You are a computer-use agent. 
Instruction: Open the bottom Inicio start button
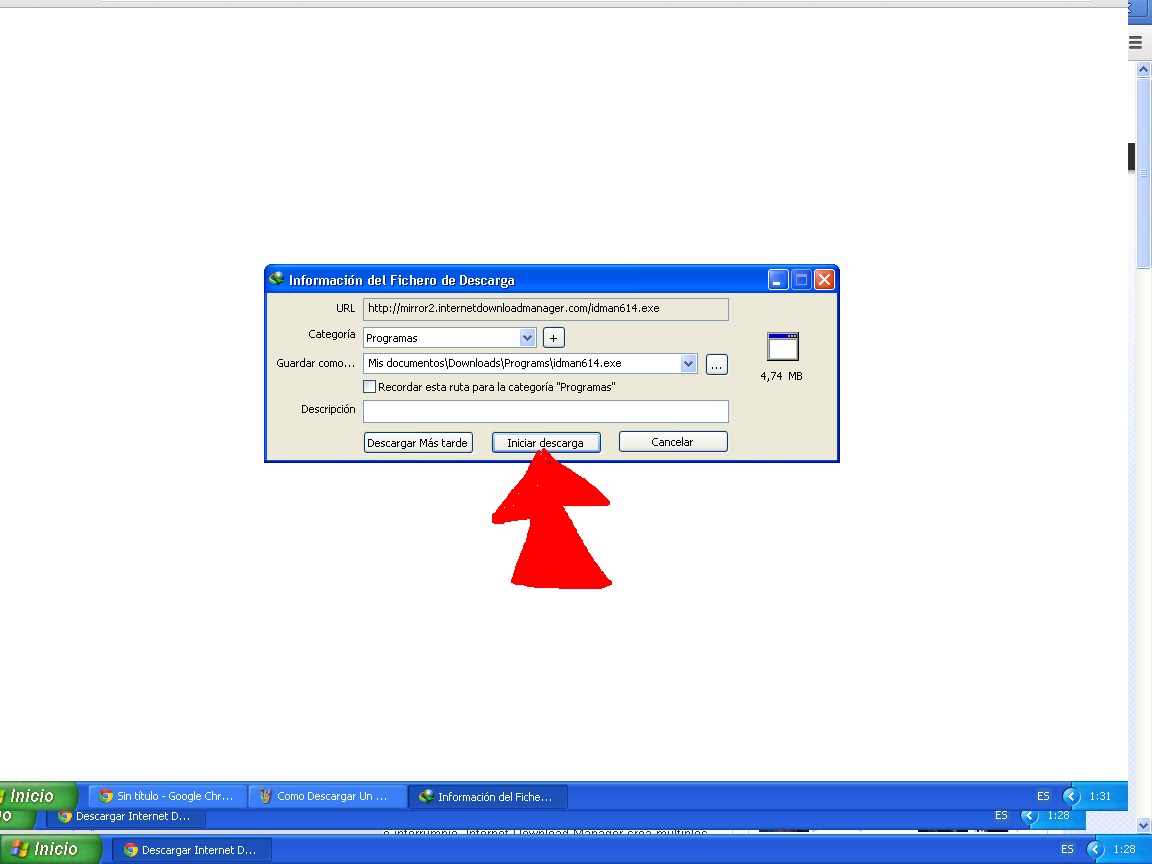point(50,849)
